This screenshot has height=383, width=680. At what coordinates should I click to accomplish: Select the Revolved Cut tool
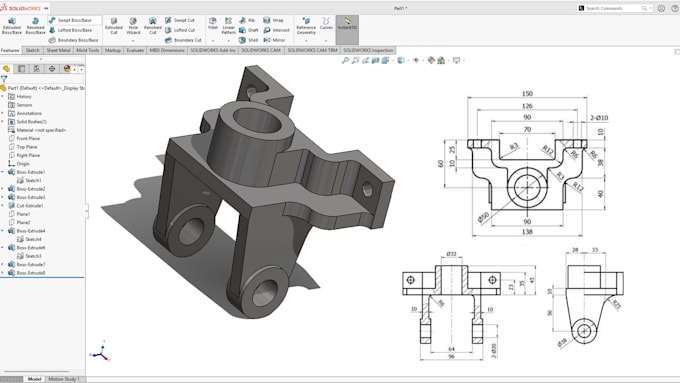point(153,26)
